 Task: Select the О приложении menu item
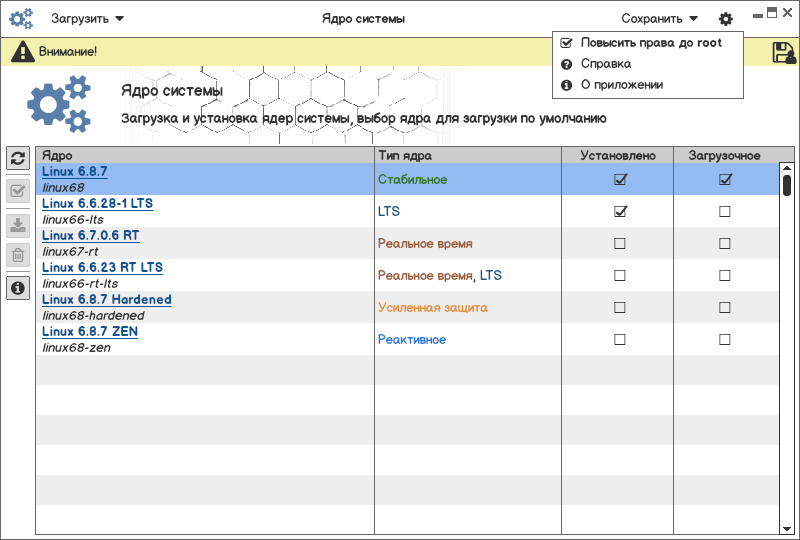pyautogui.click(x=621, y=85)
